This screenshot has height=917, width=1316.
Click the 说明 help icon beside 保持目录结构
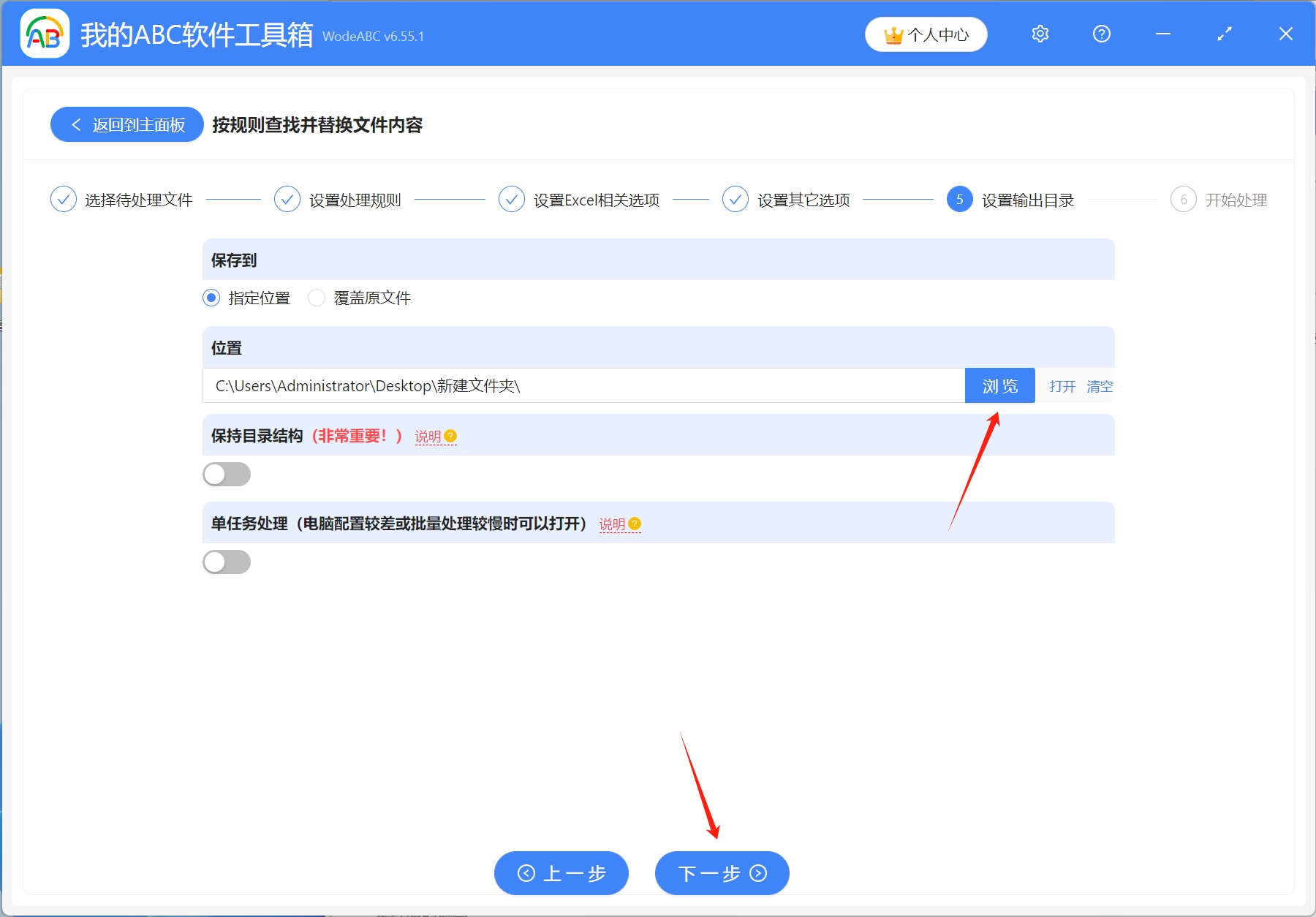coord(451,436)
